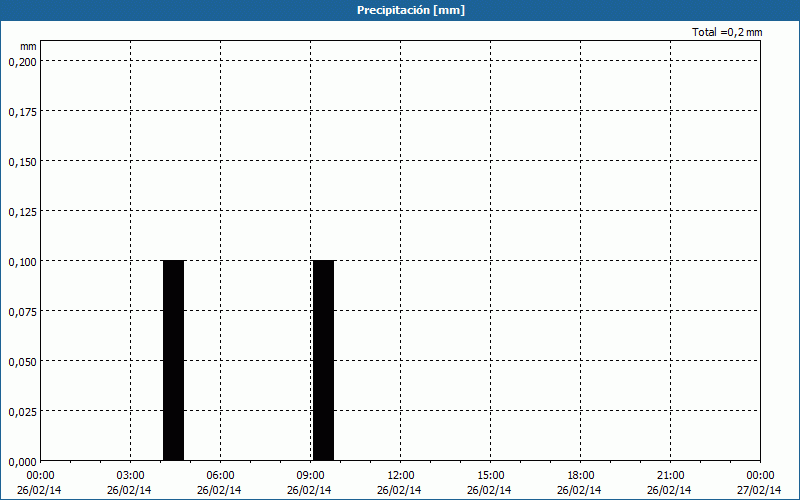Click the 0,000 y-axis value
Viewport: 800px width, 500px height.
coord(22,462)
